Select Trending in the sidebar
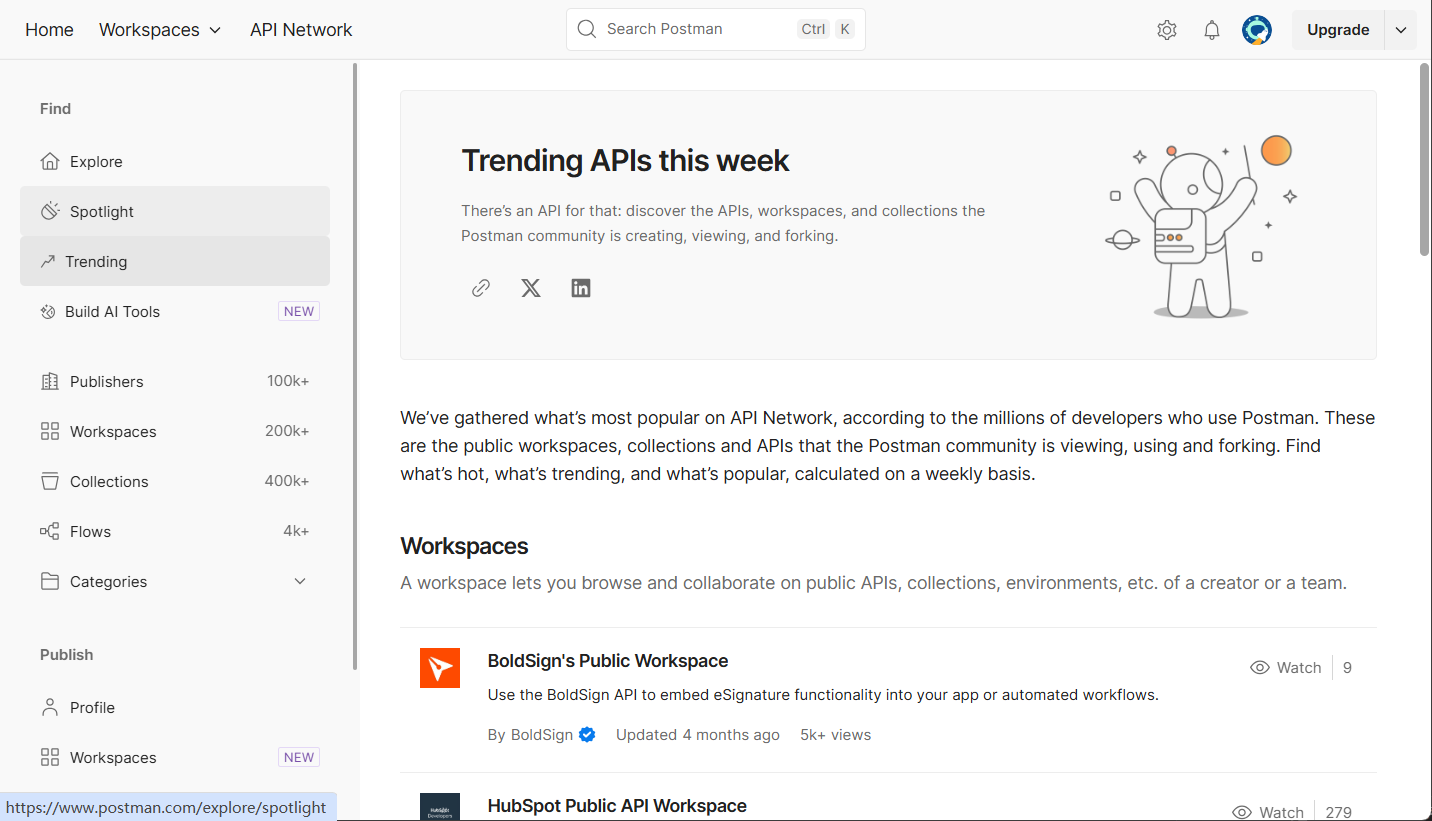The width and height of the screenshot is (1432, 821). [x=175, y=261]
